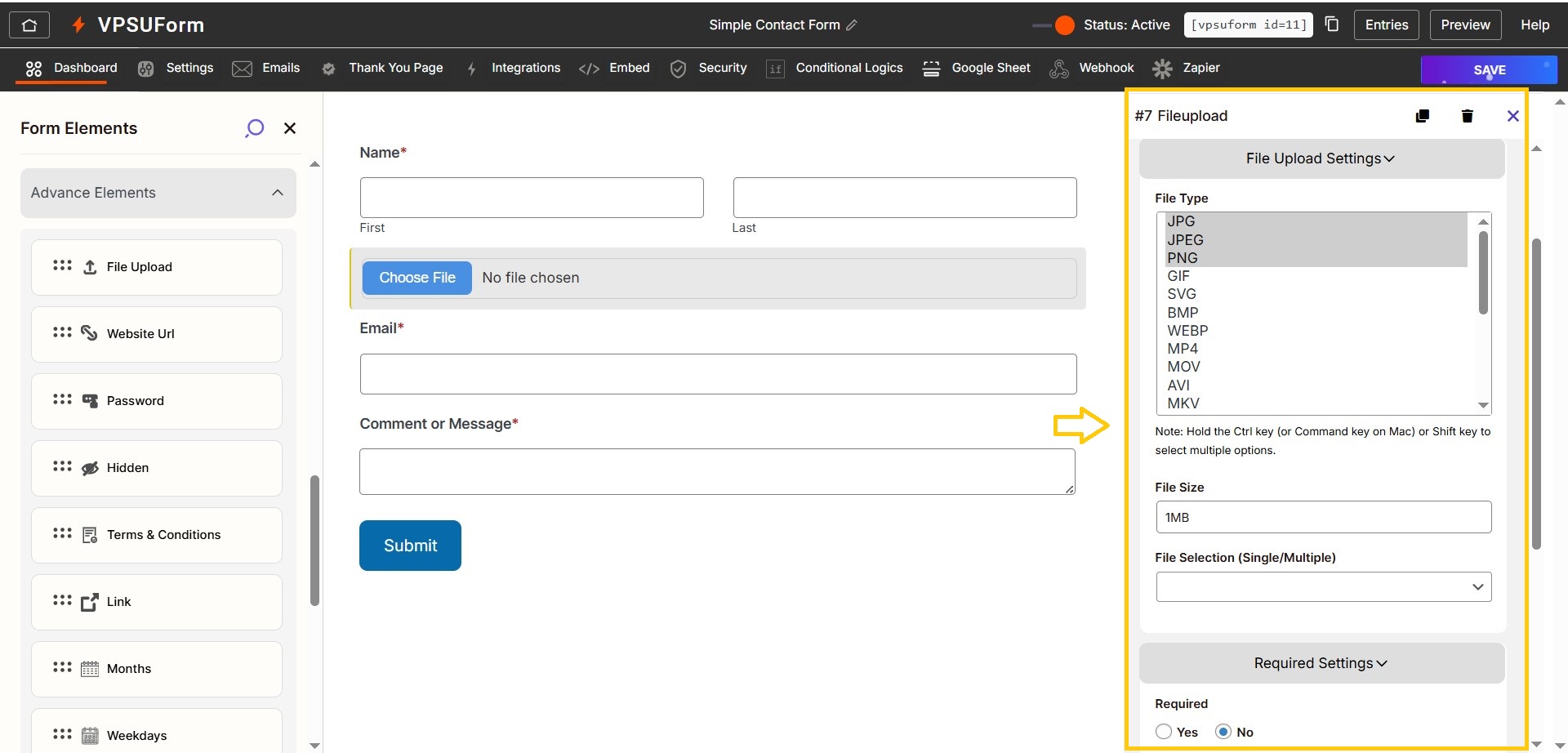The image size is (1568, 753).
Task: Select the Terms & Conditions element icon
Action: 90,534
